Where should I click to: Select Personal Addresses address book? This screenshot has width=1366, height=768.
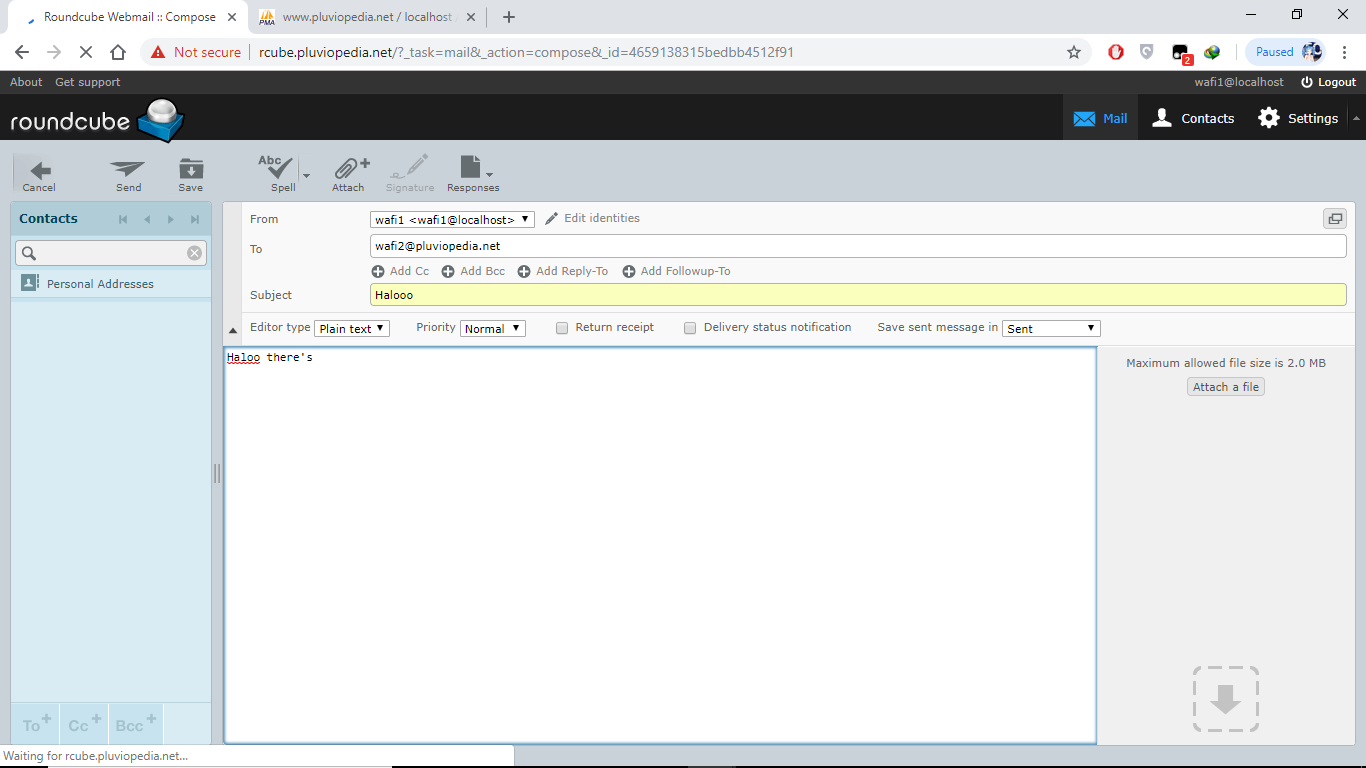111,284
